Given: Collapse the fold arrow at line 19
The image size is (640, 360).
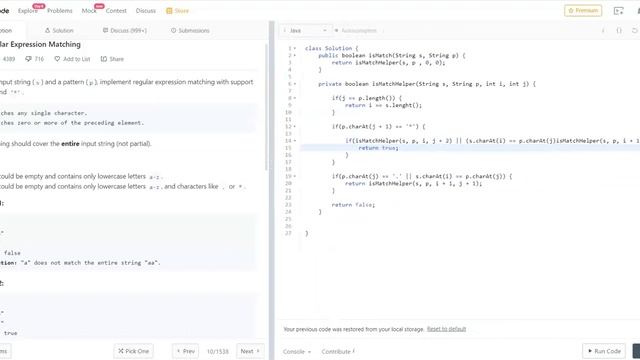Looking at the screenshot, I should (295, 176).
